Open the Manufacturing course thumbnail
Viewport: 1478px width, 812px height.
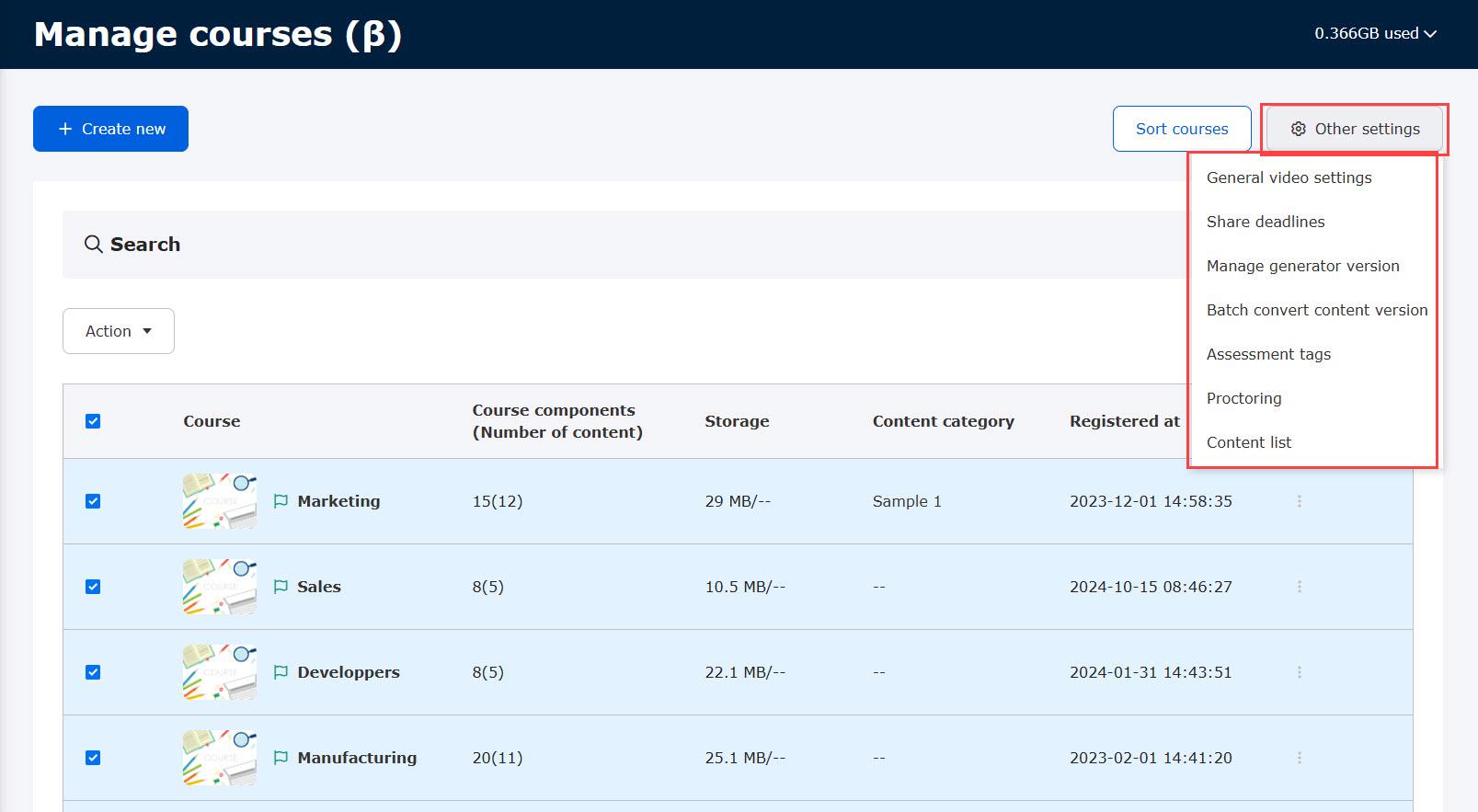coord(219,758)
